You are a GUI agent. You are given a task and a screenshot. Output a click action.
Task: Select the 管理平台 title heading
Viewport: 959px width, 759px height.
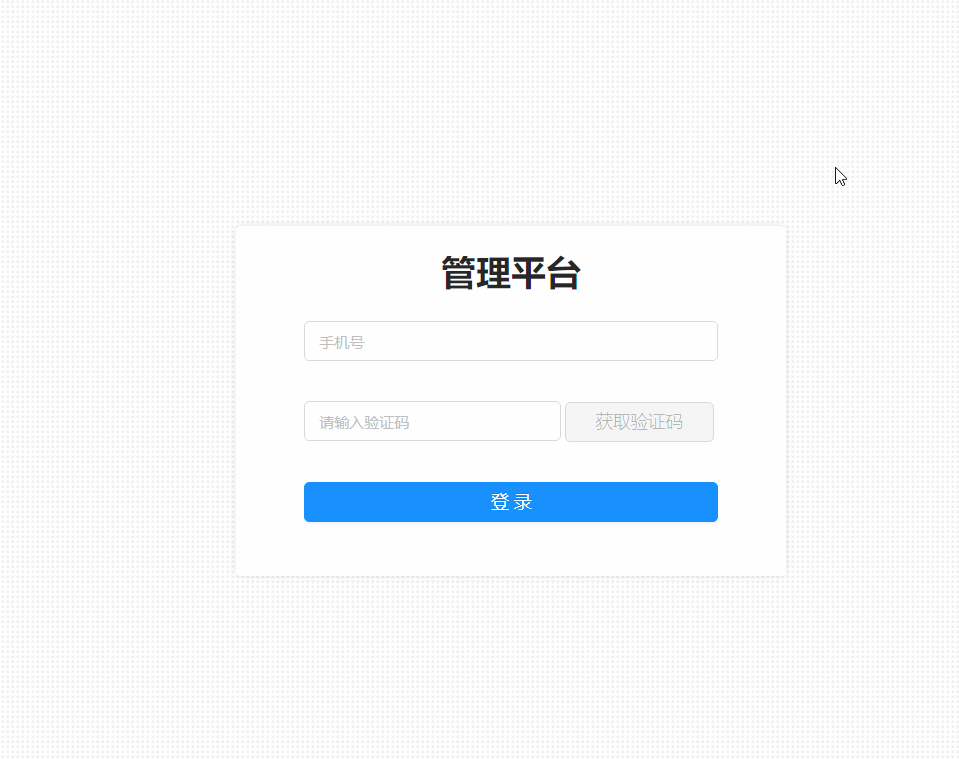point(511,273)
